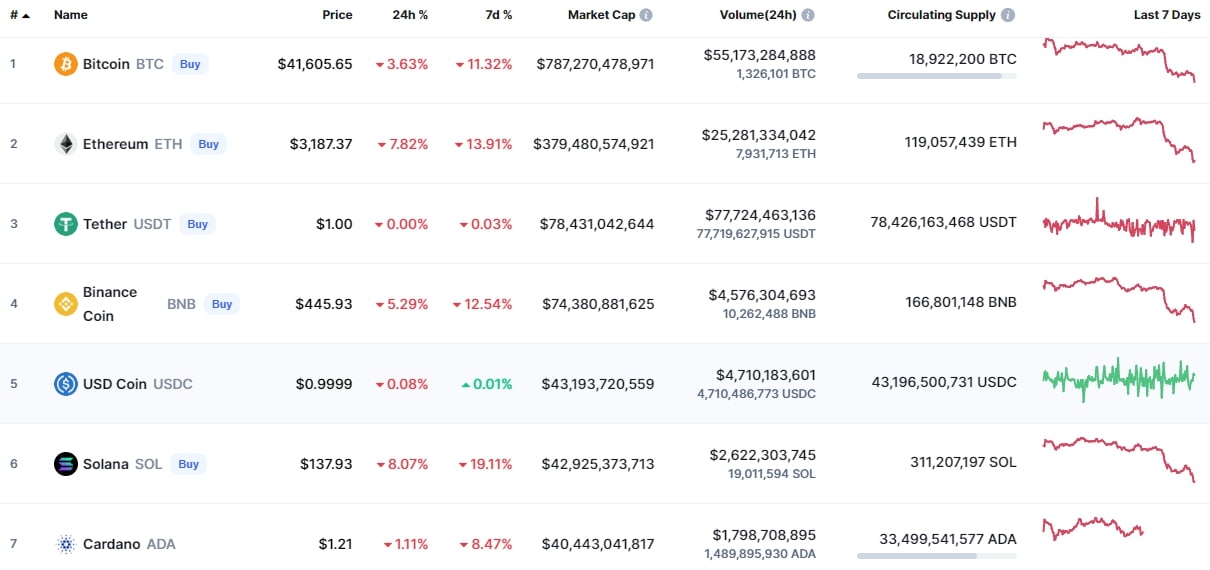
Task: Click Bitcoin volume $55,173,284,888
Action: pyautogui.click(x=760, y=55)
